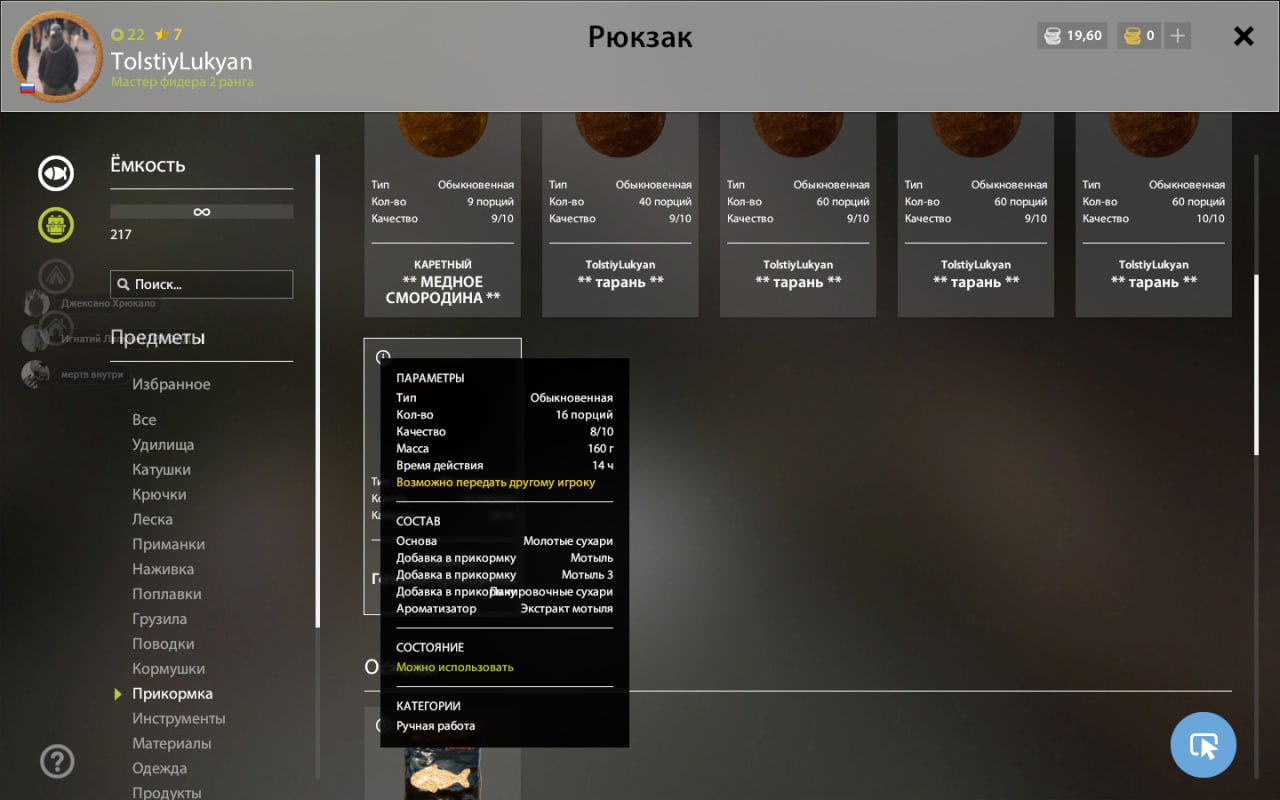Click the plus icon to add gold

(x=1178, y=36)
